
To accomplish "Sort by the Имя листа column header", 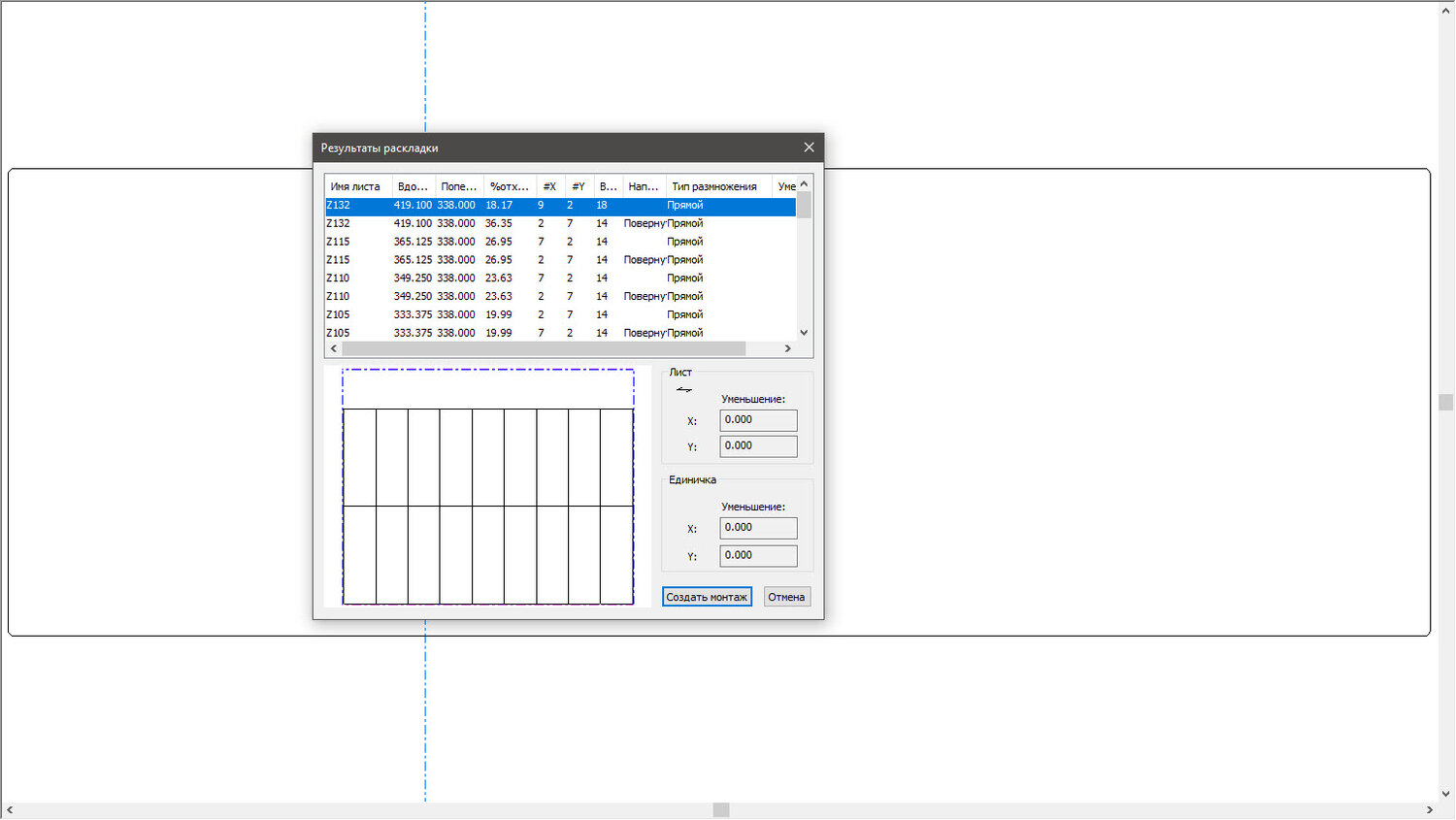I will pos(358,186).
